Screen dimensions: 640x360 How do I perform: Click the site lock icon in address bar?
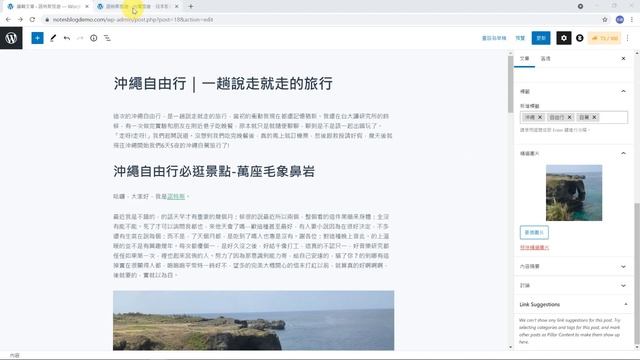[x=47, y=19]
